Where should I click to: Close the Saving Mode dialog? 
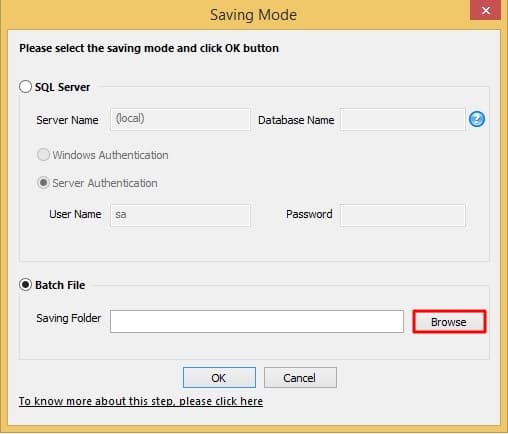click(x=486, y=11)
